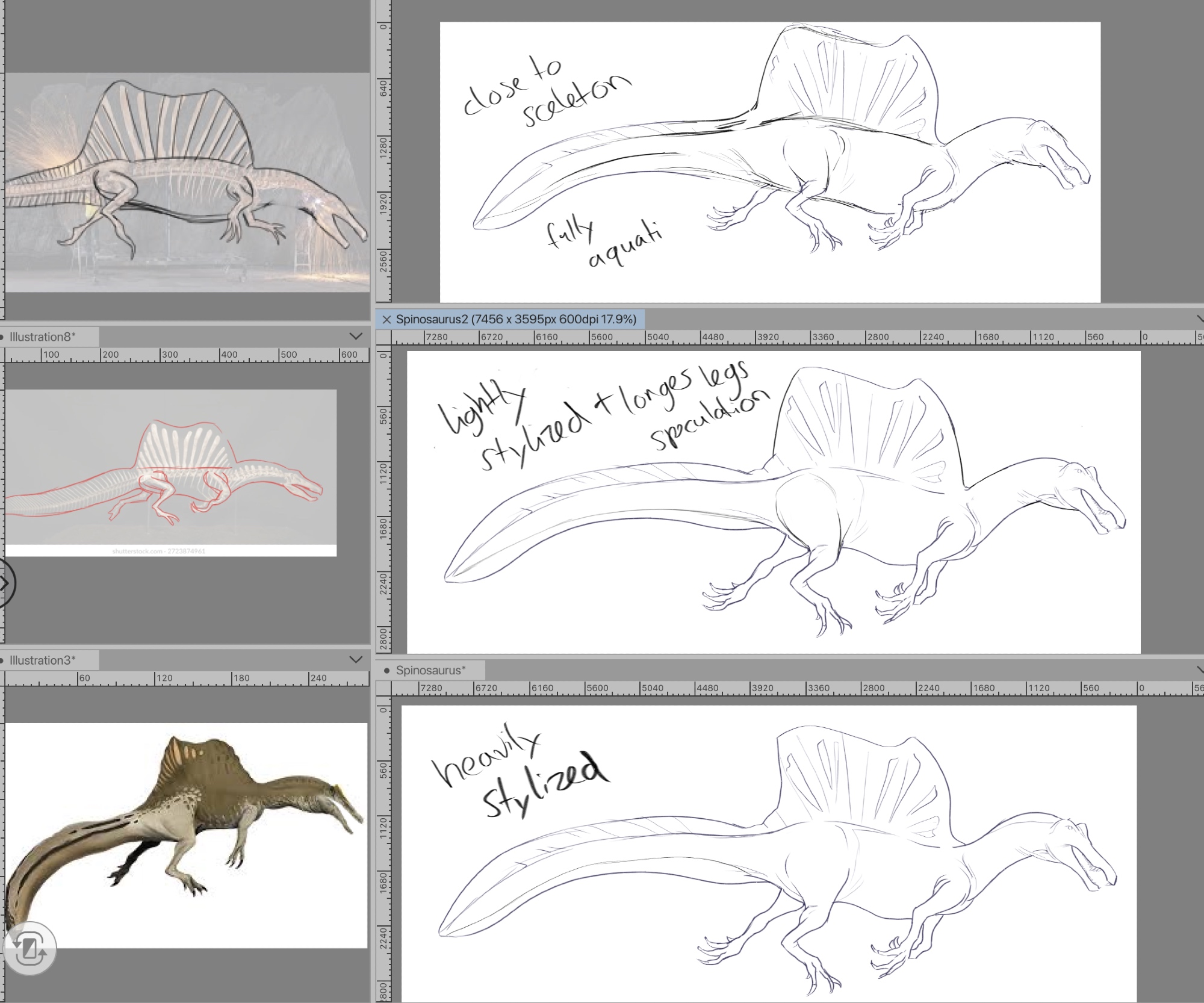Click ruler origin corner of Spinosaurus2 canvas
This screenshot has width=1204, height=1003.
click(383, 337)
